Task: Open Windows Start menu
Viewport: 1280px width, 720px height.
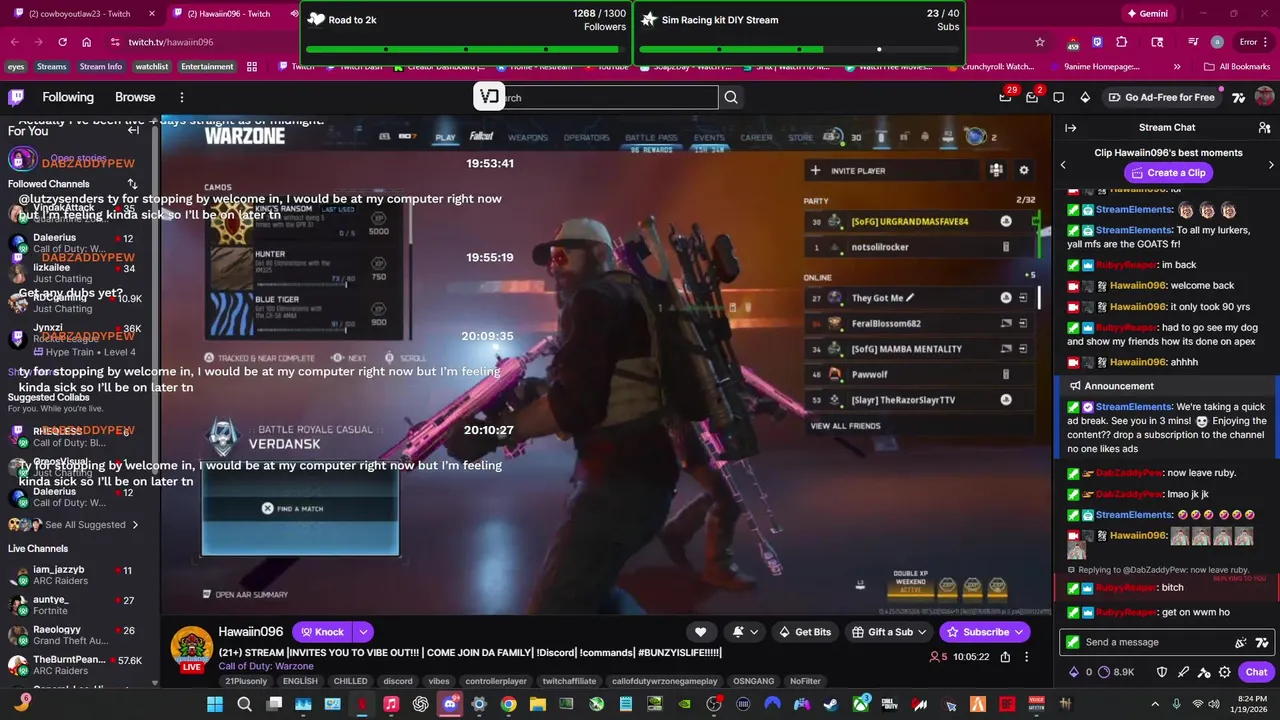Action: [x=215, y=704]
